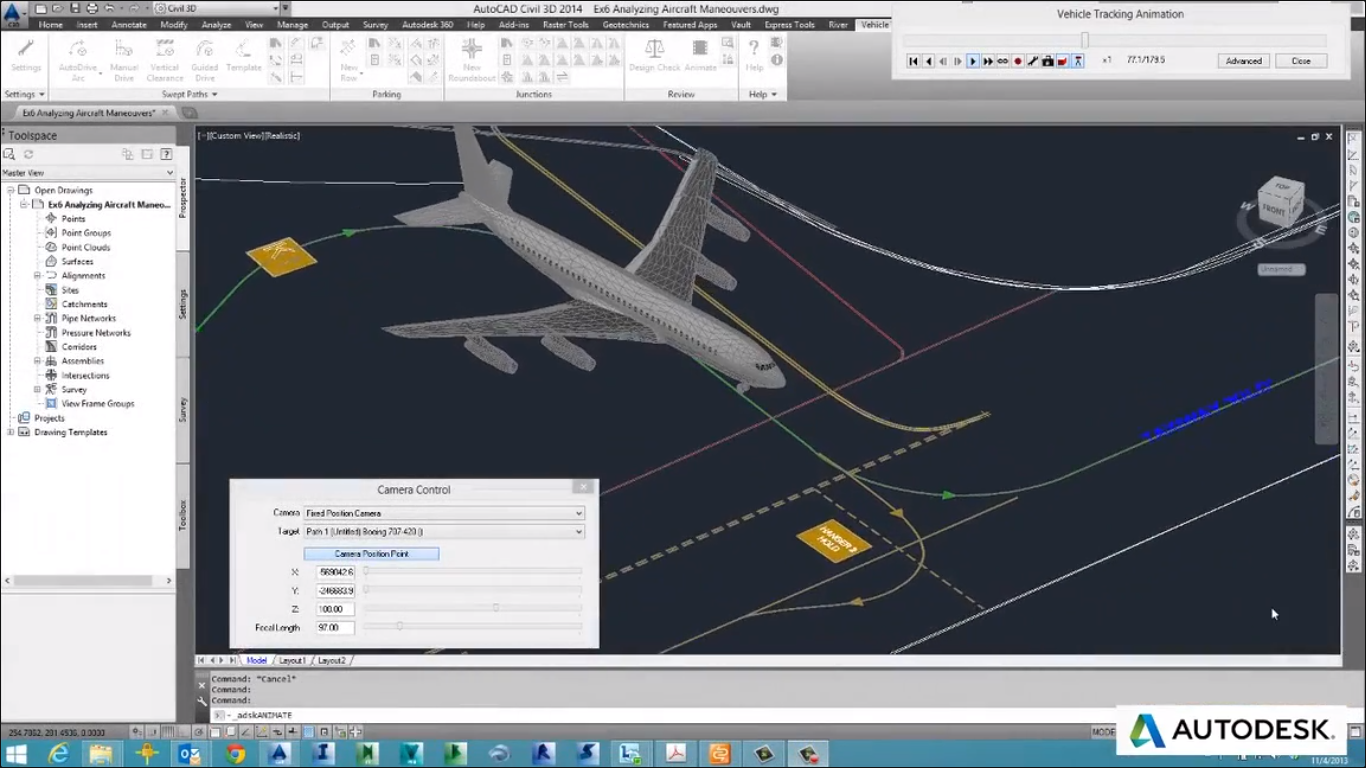This screenshot has height=768, width=1366.
Task: Open Outlook from the taskbar
Action: click(x=191, y=753)
